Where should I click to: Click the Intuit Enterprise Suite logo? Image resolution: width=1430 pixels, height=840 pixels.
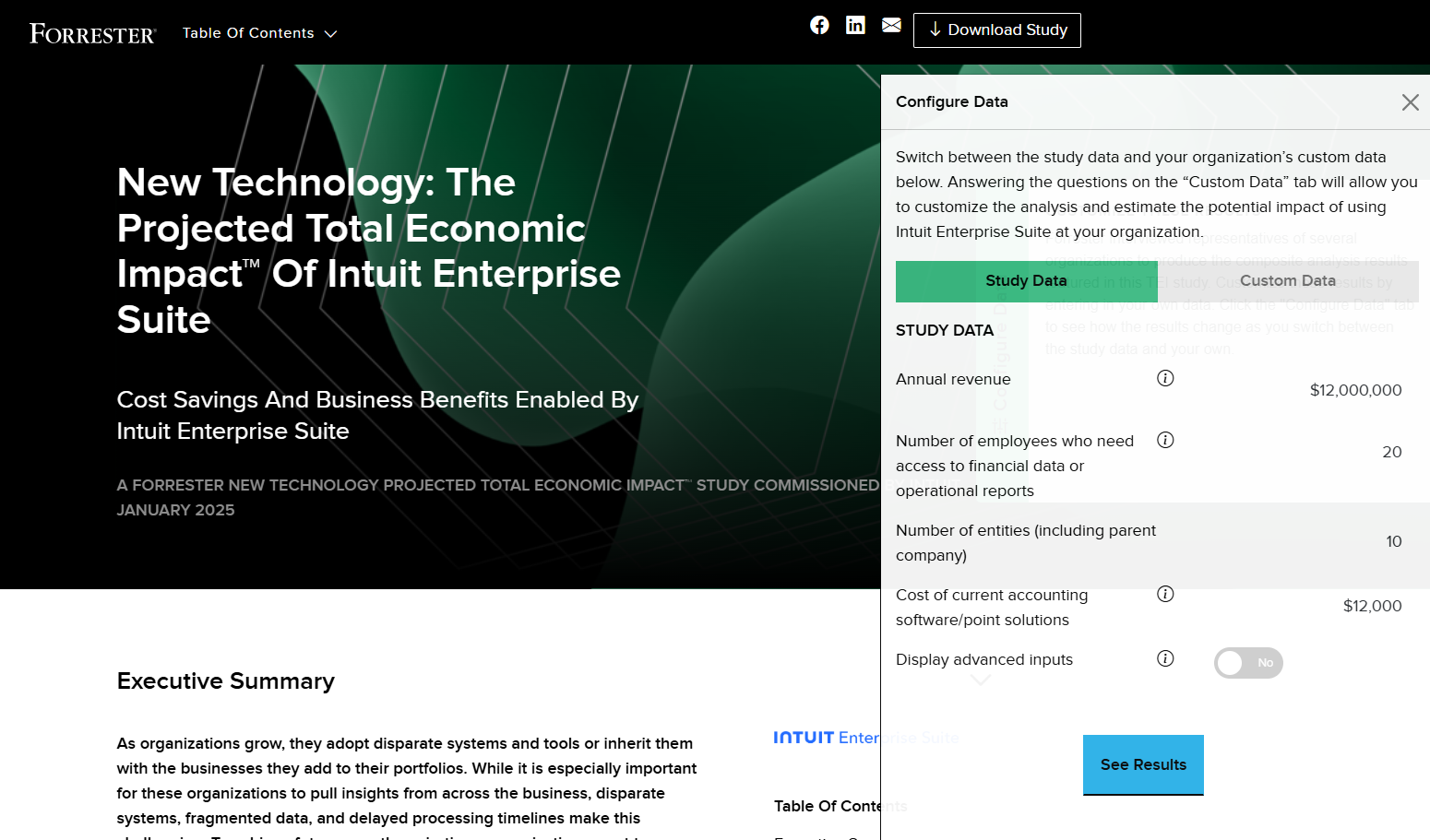(866, 738)
